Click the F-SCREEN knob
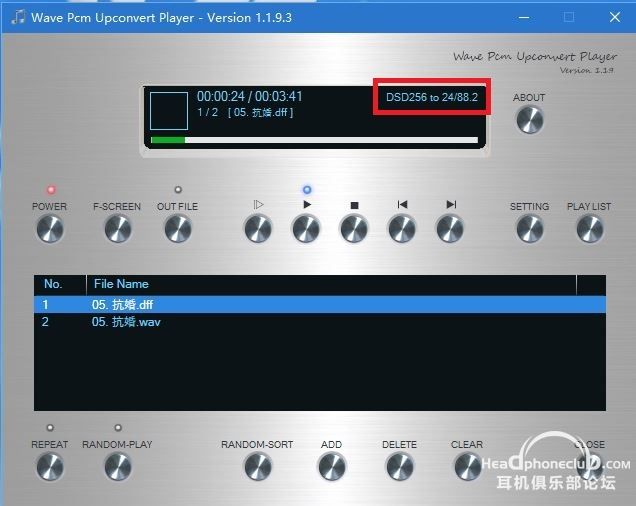The width and height of the screenshot is (636, 506). 118,229
